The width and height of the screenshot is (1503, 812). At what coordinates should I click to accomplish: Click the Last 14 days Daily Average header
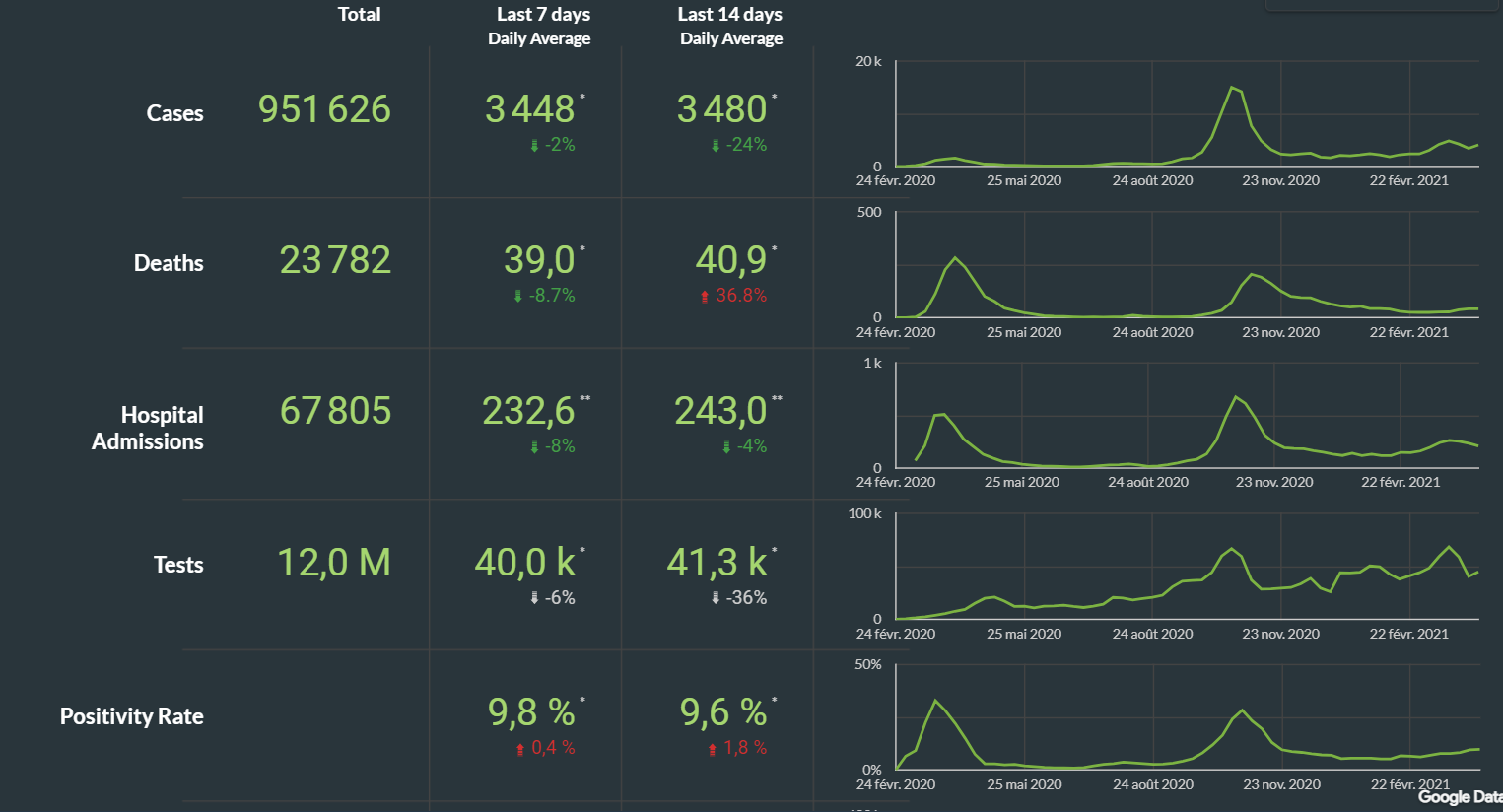[730, 26]
